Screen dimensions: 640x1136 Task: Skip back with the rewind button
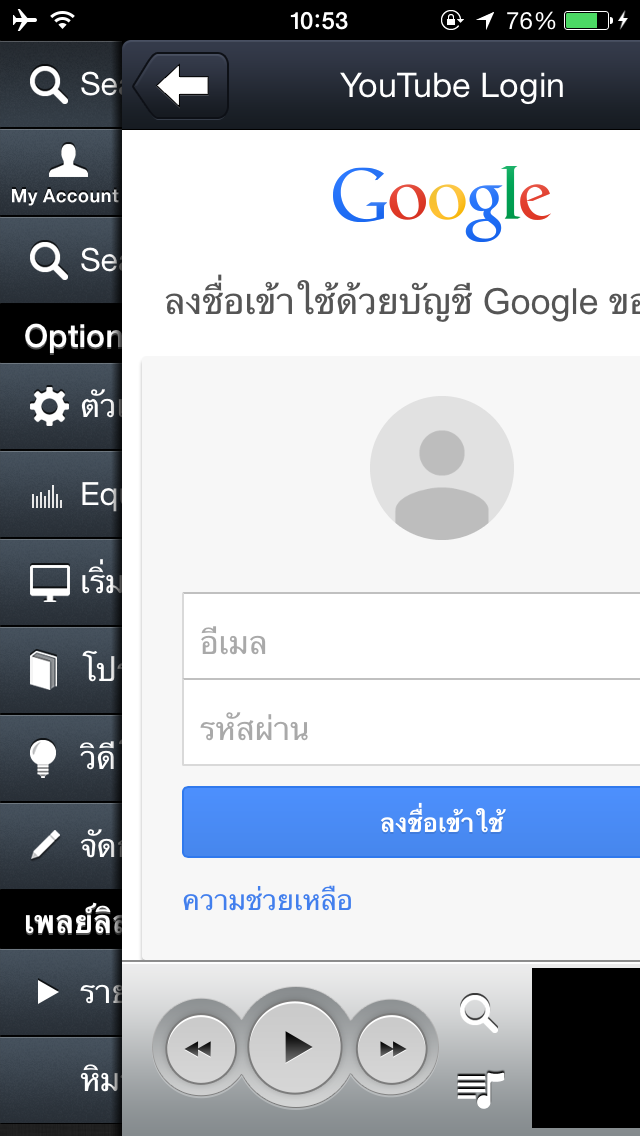[201, 1048]
